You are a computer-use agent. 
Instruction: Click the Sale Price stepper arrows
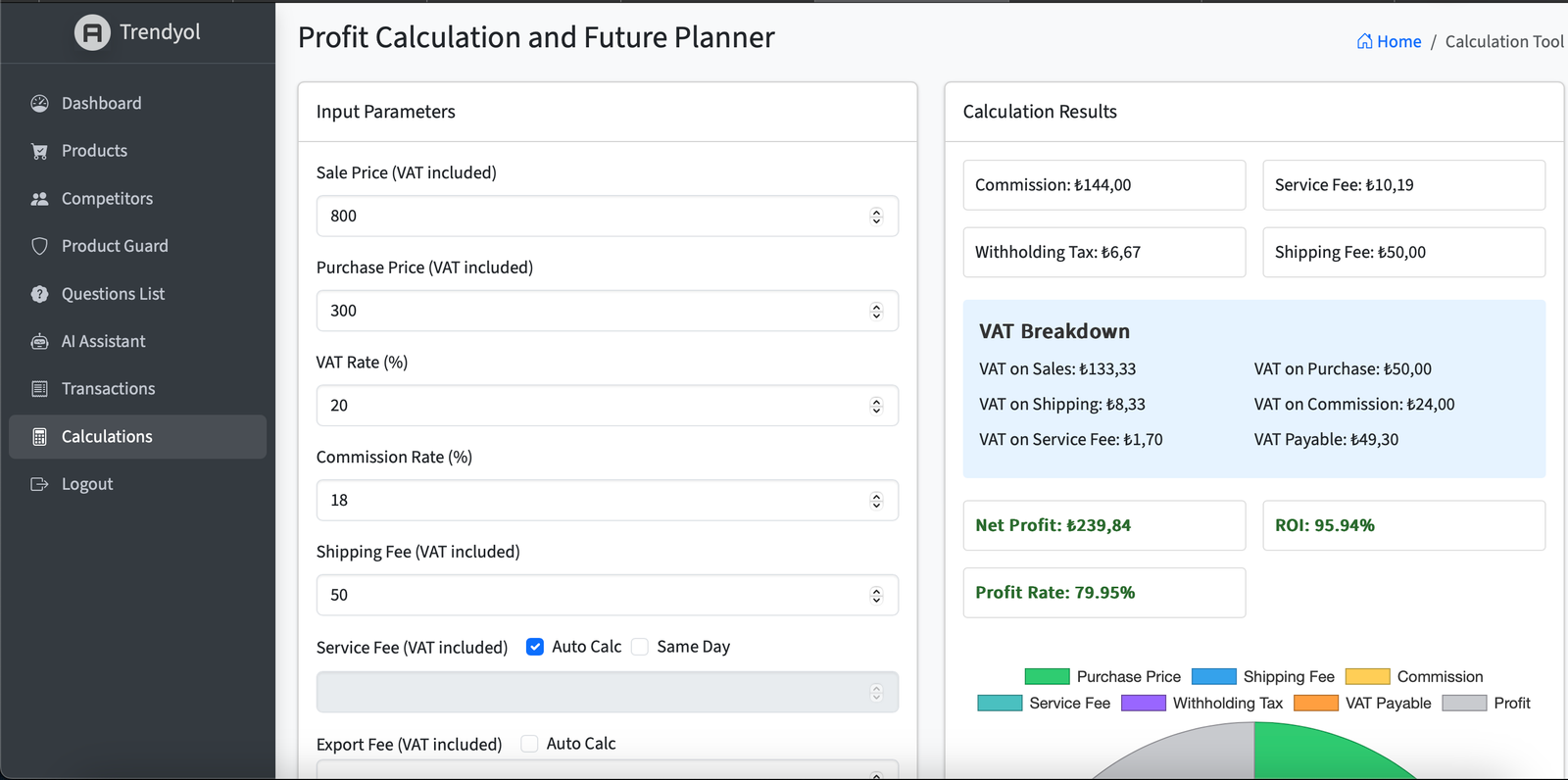click(x=876, y=217)
